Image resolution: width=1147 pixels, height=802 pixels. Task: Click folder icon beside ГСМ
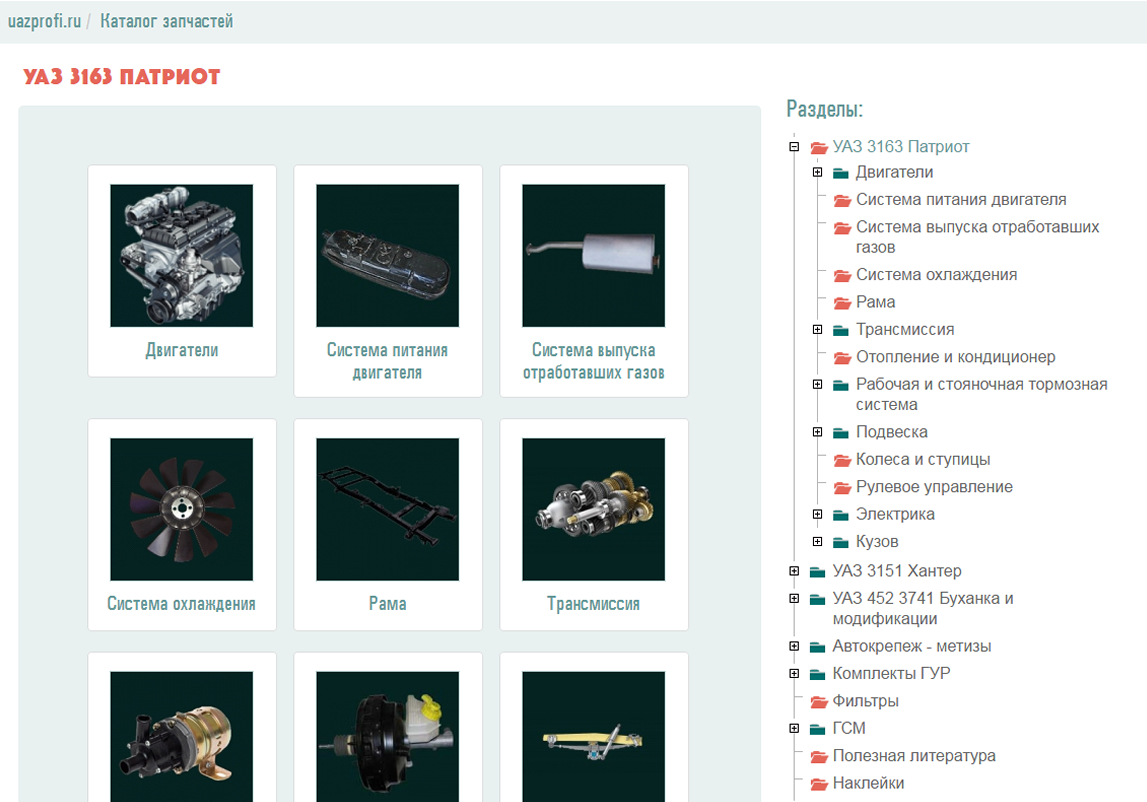coord(818,729)
